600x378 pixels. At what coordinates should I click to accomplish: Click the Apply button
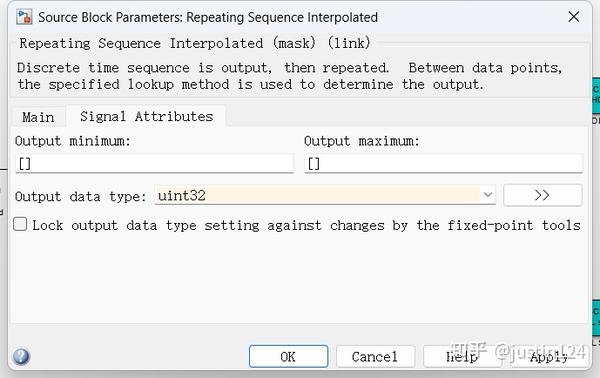[x=549, y=357]
